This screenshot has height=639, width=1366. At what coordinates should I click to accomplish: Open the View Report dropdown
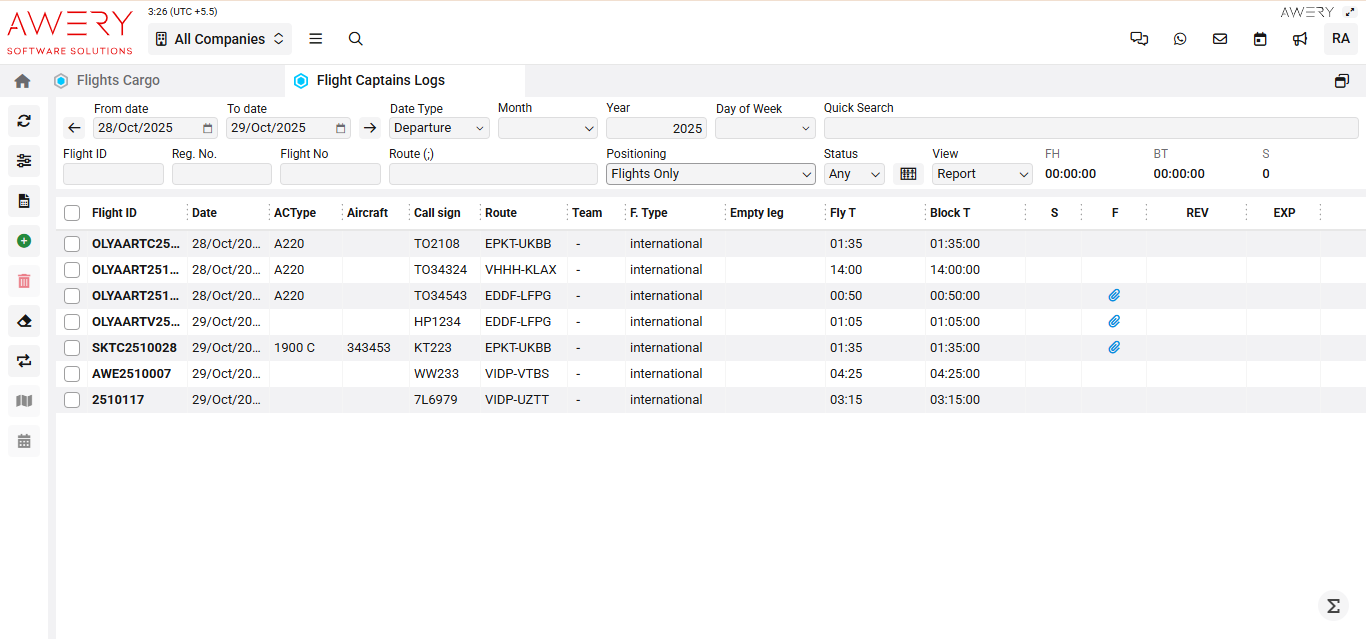(982, 174)
